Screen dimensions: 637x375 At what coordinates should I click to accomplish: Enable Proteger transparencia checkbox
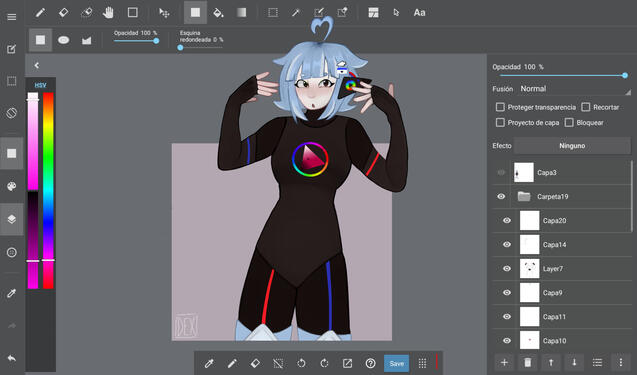point(500,107)
